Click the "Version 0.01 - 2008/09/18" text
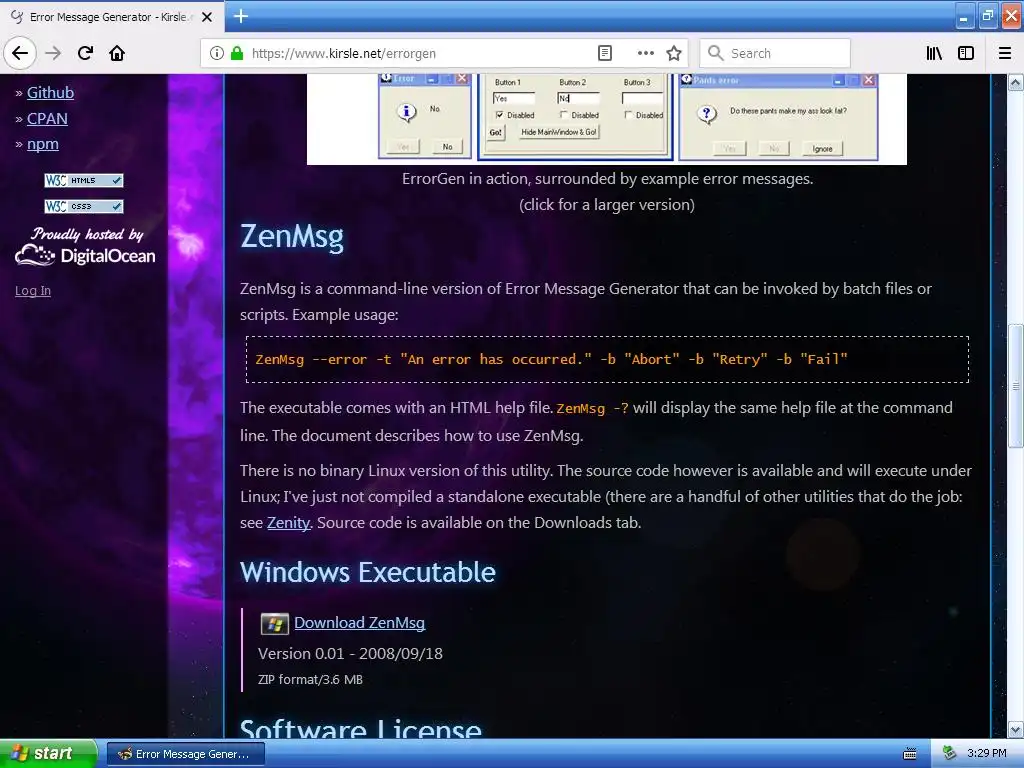The width and height of the screenshot is (1024, 768). [350, 654]
